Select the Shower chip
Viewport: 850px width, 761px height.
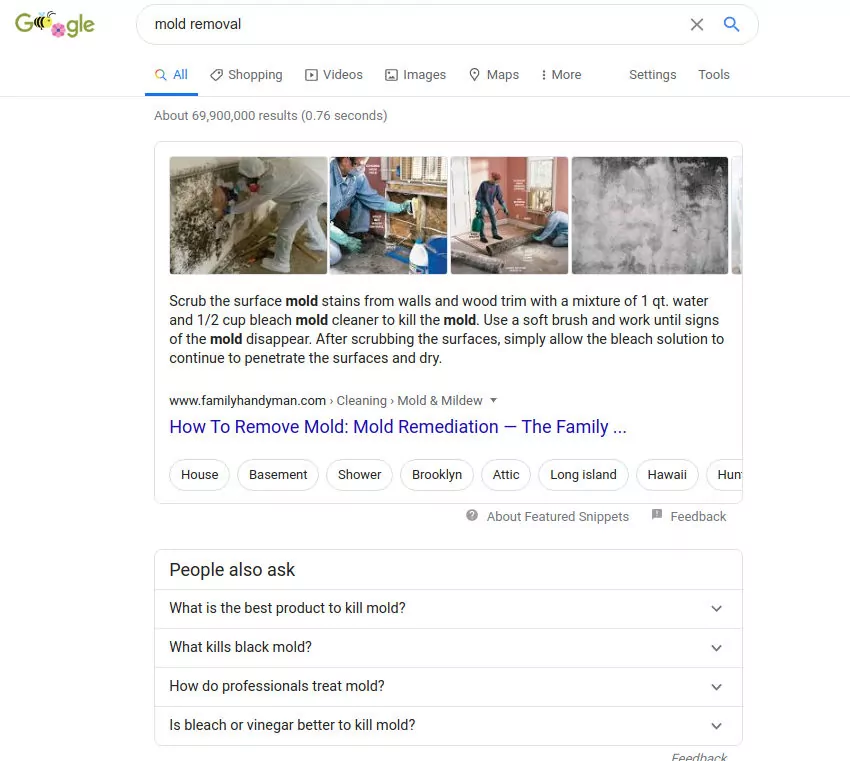(x=359, y=475)
